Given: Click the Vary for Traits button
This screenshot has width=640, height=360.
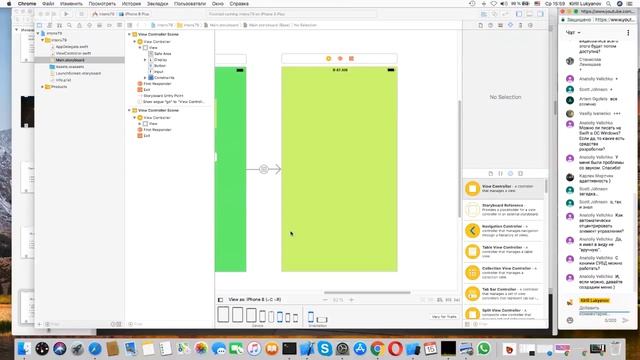Looking at the screenshot, I should (444, 317).
